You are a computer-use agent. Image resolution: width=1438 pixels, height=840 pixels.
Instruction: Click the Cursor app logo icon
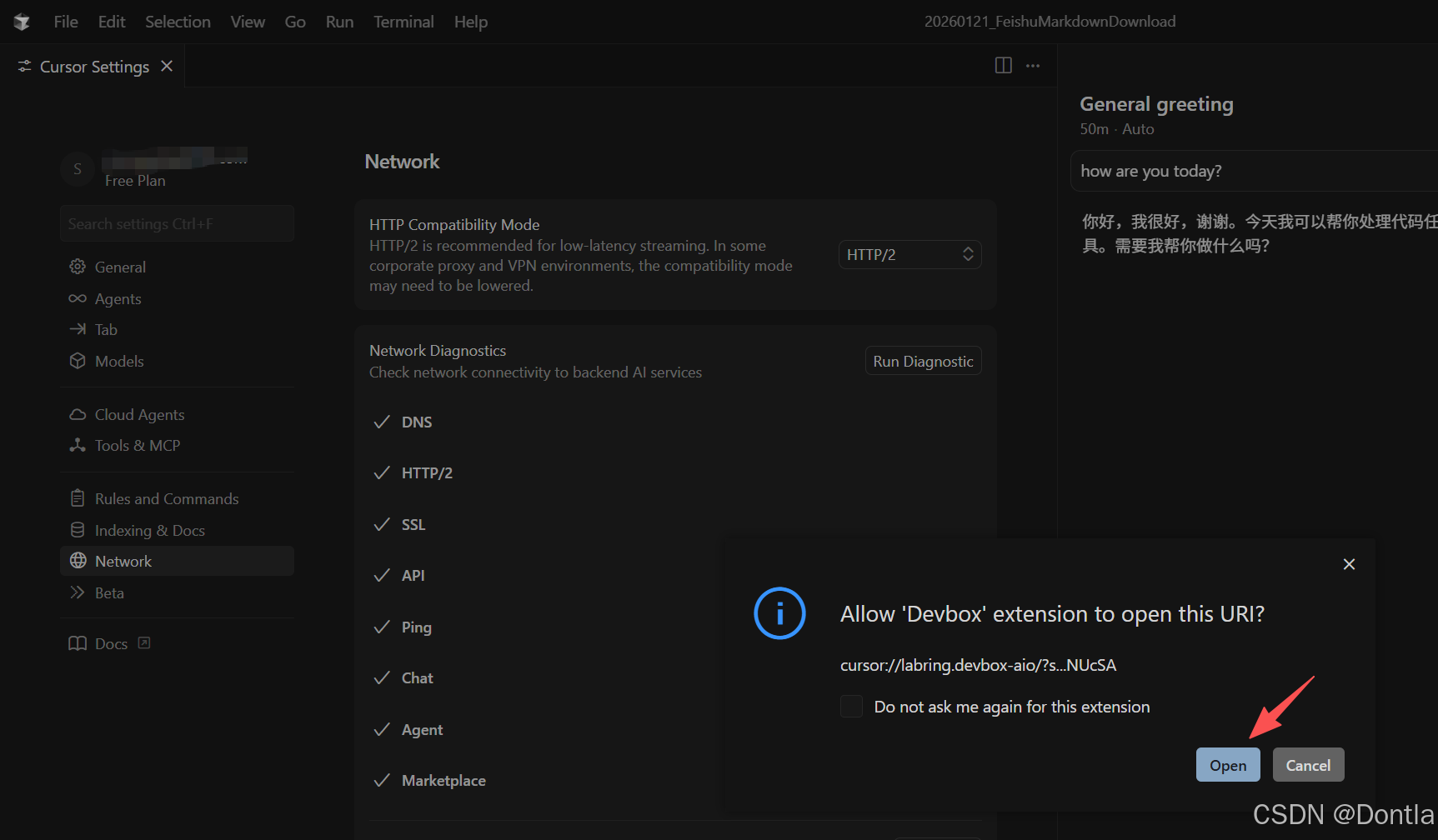22,22
